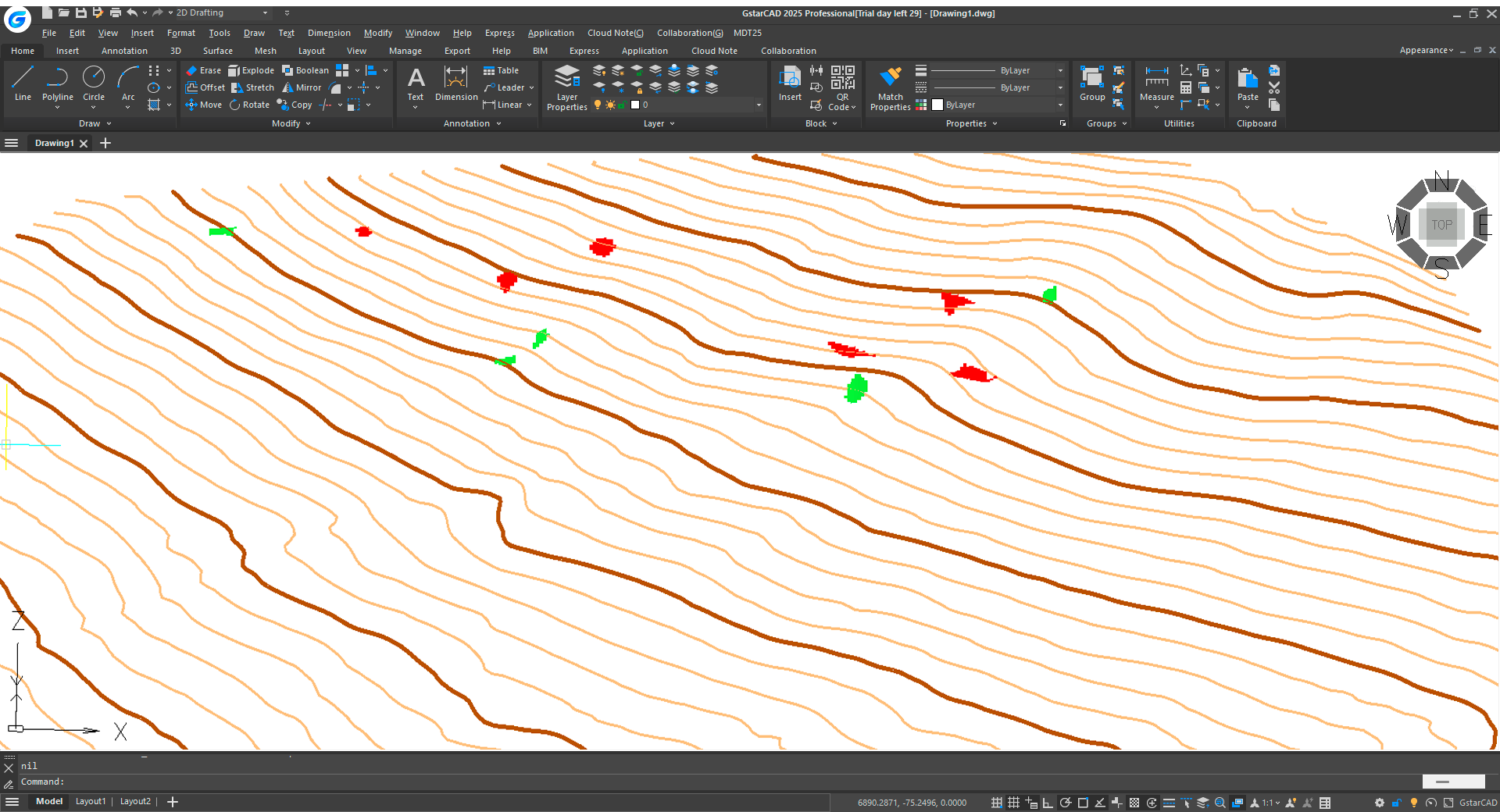Screen dimensions: 1500x812
Task: Toggle layer freeze sun icon
Action: pyautogui.click(x=610, y=105)
